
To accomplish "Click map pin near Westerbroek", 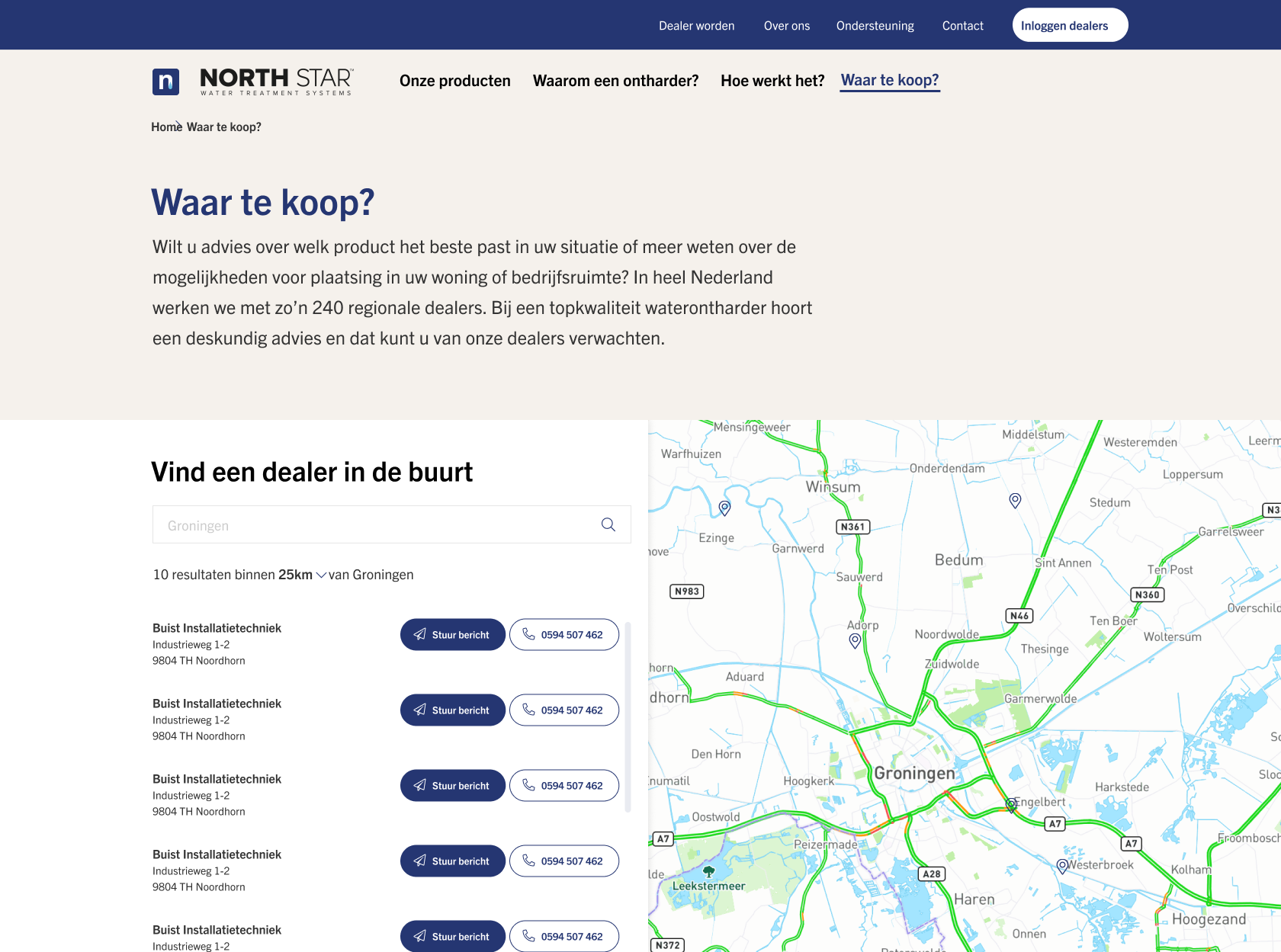I will pos(1062,866).
